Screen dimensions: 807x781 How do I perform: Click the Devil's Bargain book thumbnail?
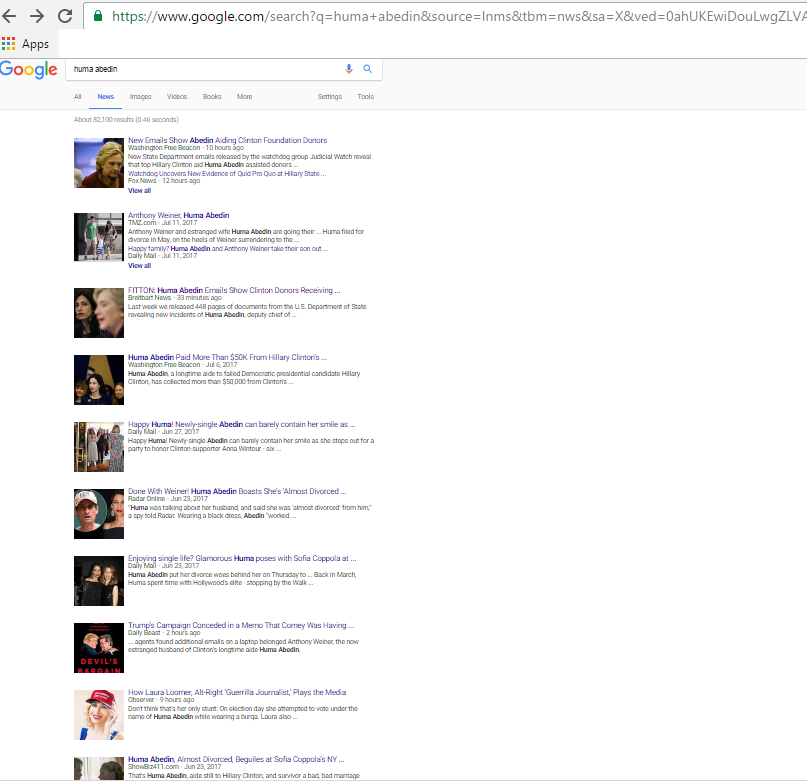coord(98,647)
